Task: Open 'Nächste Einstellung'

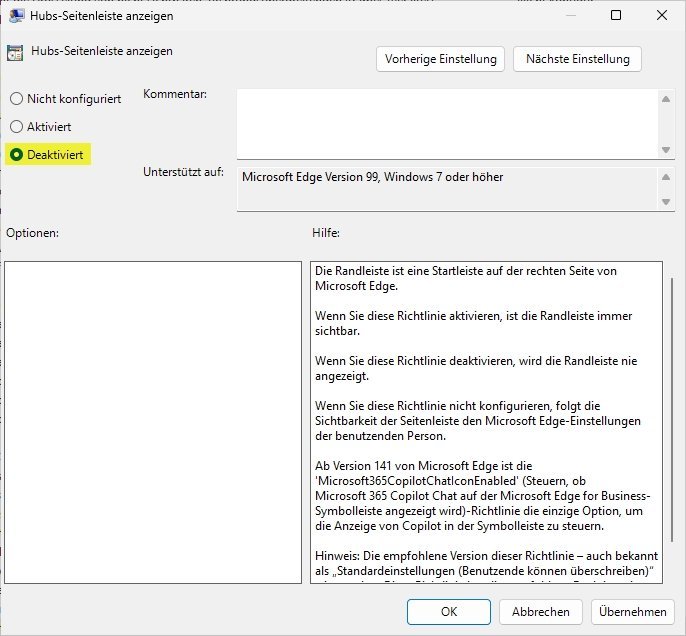Action: (577, 59)
